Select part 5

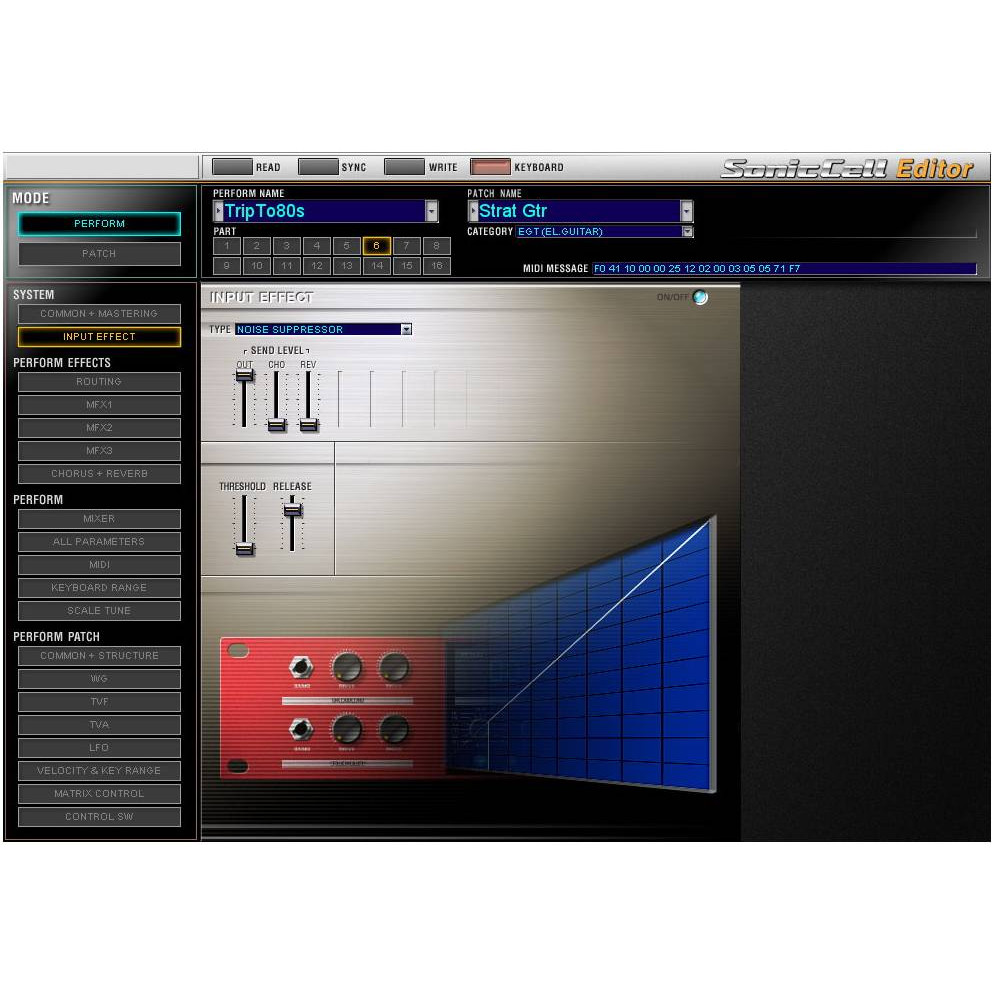coord(347,246)
